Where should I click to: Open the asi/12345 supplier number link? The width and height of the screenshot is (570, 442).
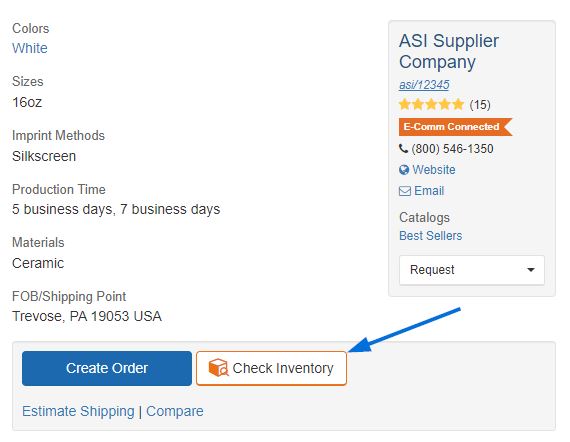coord(424,85)
